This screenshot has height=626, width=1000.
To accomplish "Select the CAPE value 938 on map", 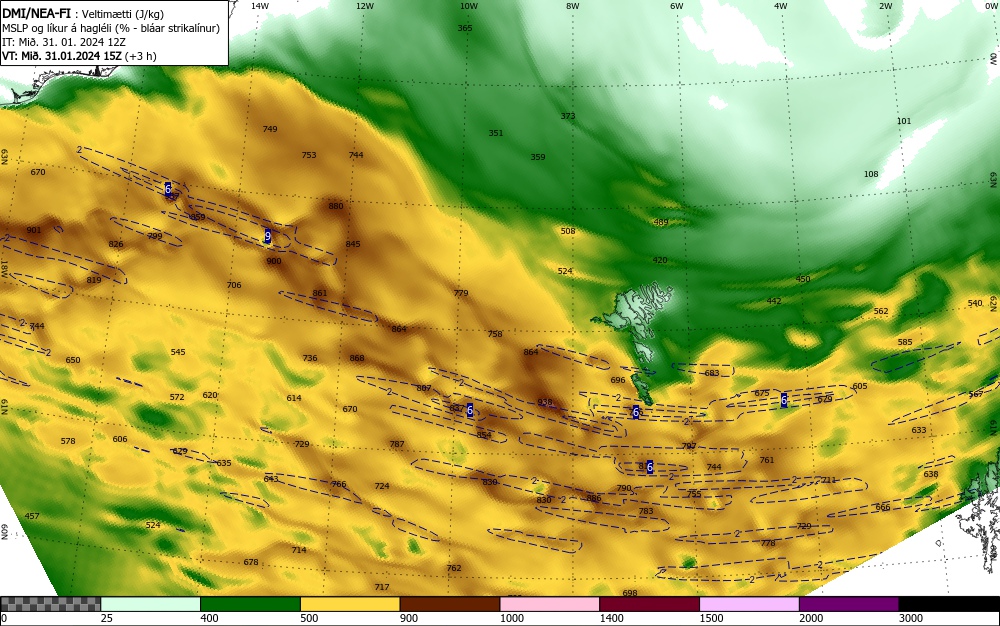I will pos(545,402).
